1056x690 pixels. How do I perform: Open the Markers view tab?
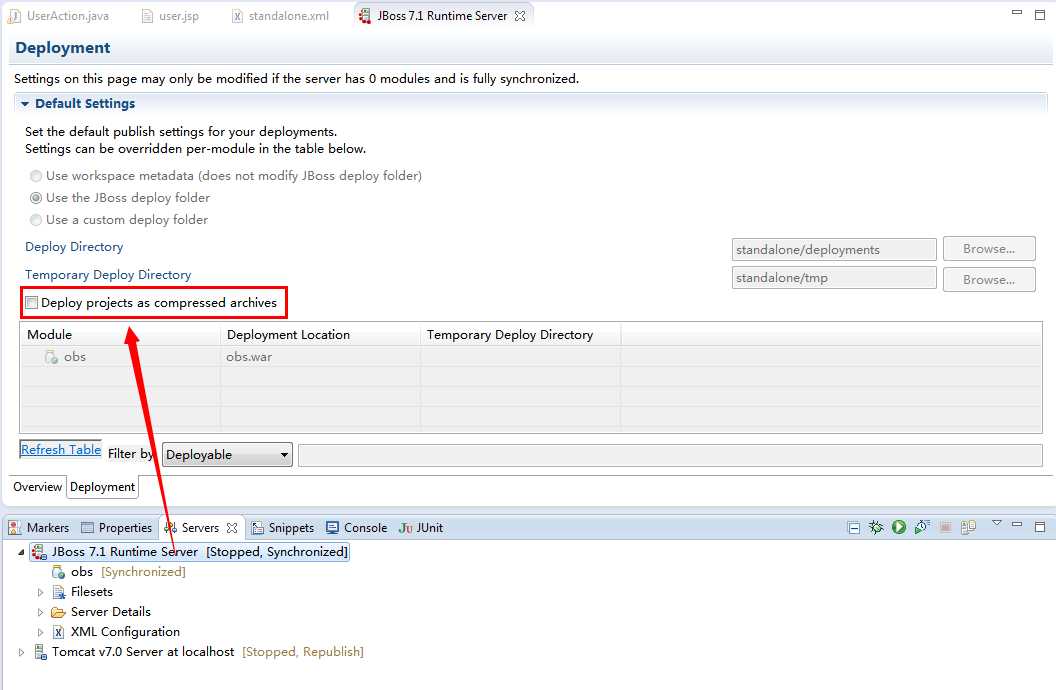[39, 528]
